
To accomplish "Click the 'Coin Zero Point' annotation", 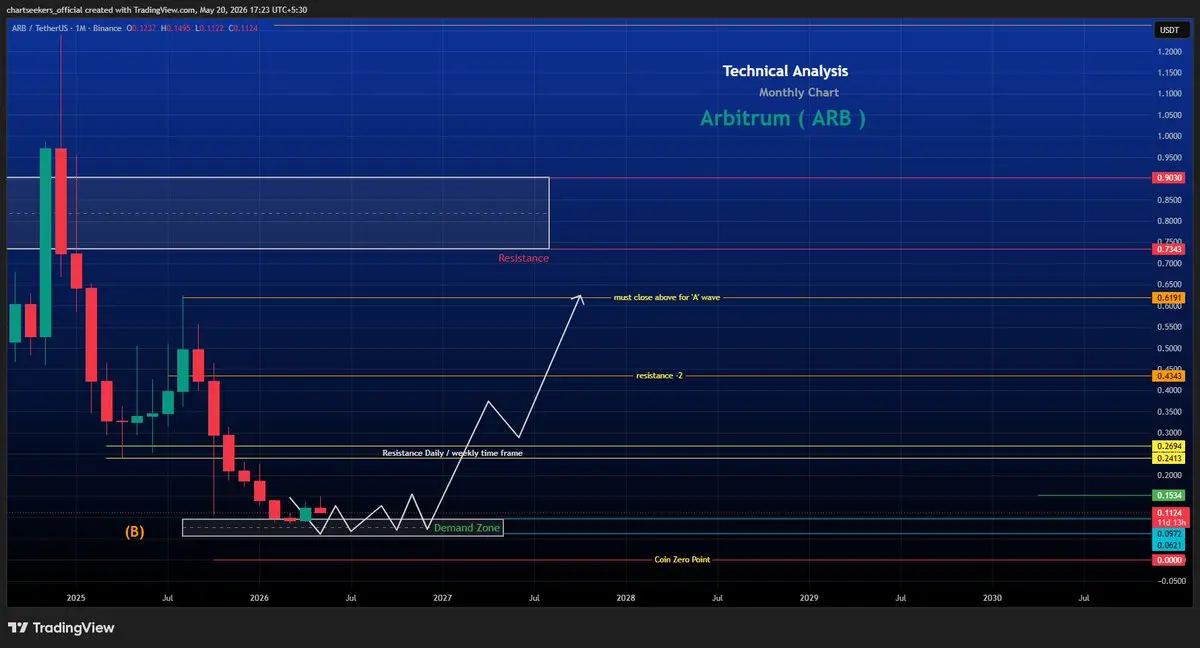I will [x=682, y=560].
